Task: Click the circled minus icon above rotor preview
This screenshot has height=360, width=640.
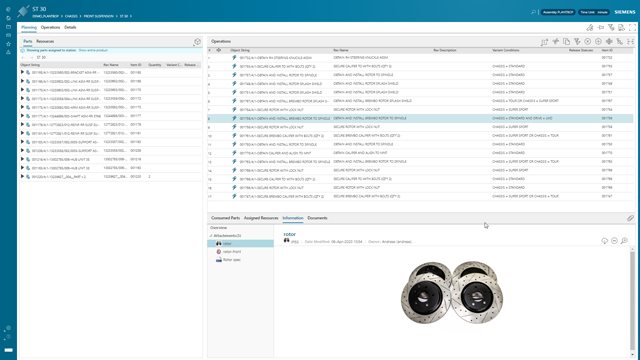Action: (614, 241)
